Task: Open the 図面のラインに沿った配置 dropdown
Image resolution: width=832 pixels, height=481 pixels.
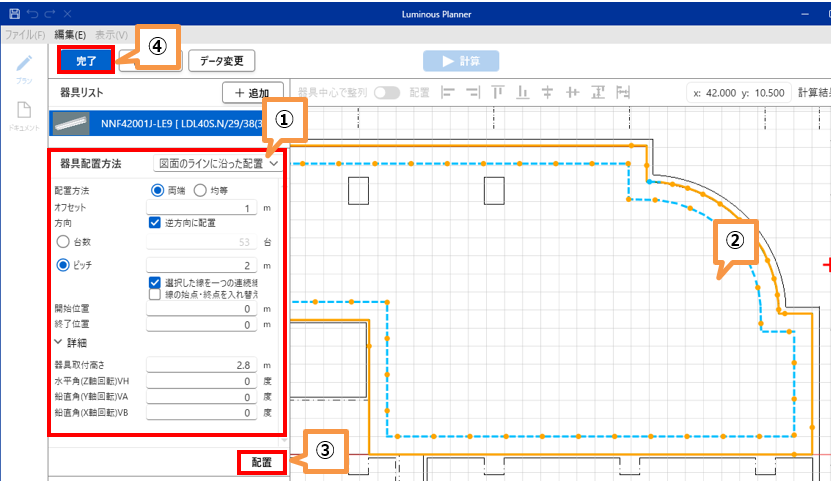Action: pos(218,162)
